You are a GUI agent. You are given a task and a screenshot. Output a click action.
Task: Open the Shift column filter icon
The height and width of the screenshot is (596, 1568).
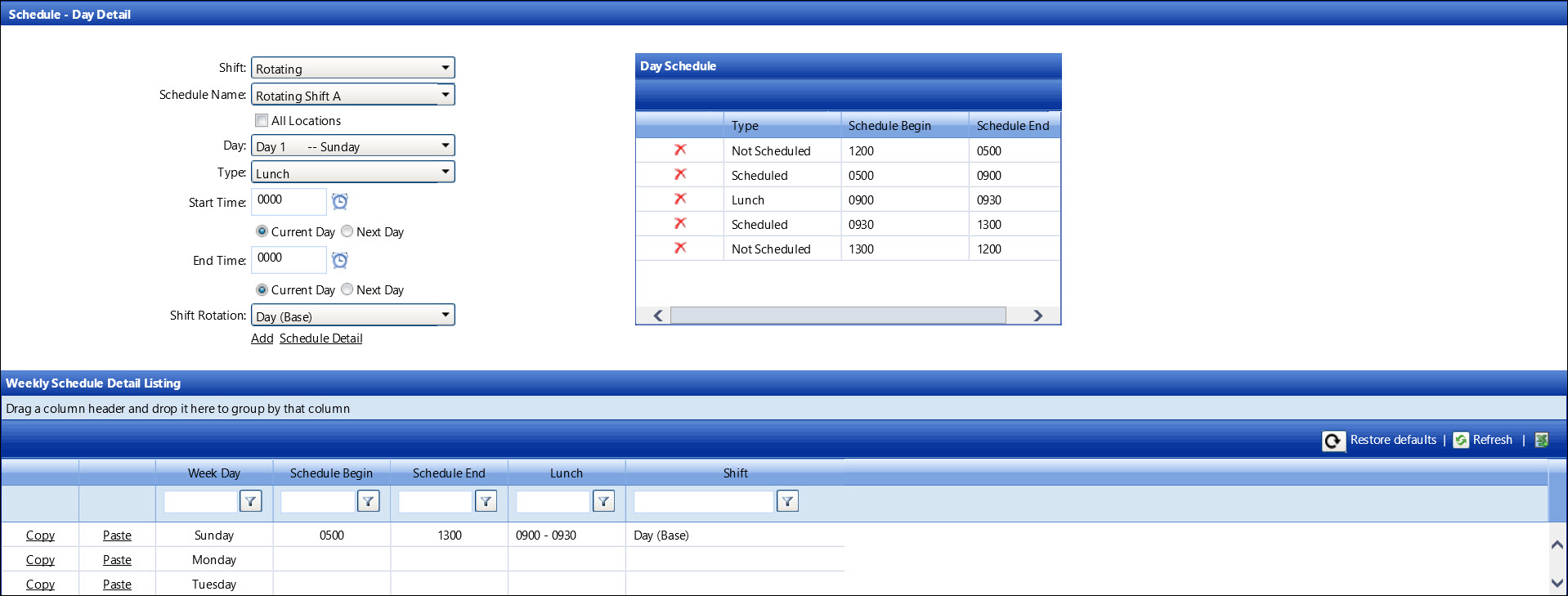point(787,501)
